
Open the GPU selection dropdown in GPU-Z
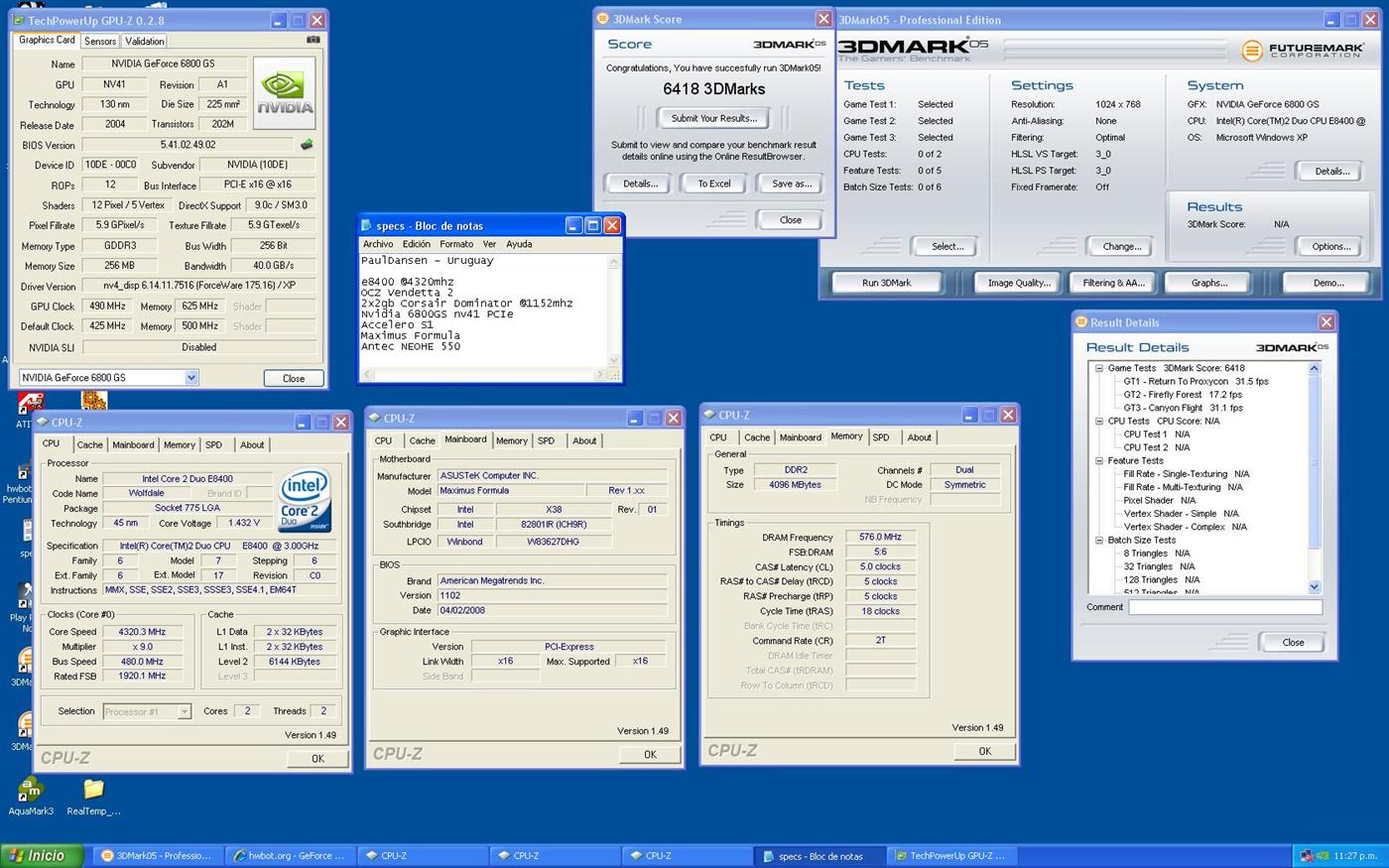191,377
